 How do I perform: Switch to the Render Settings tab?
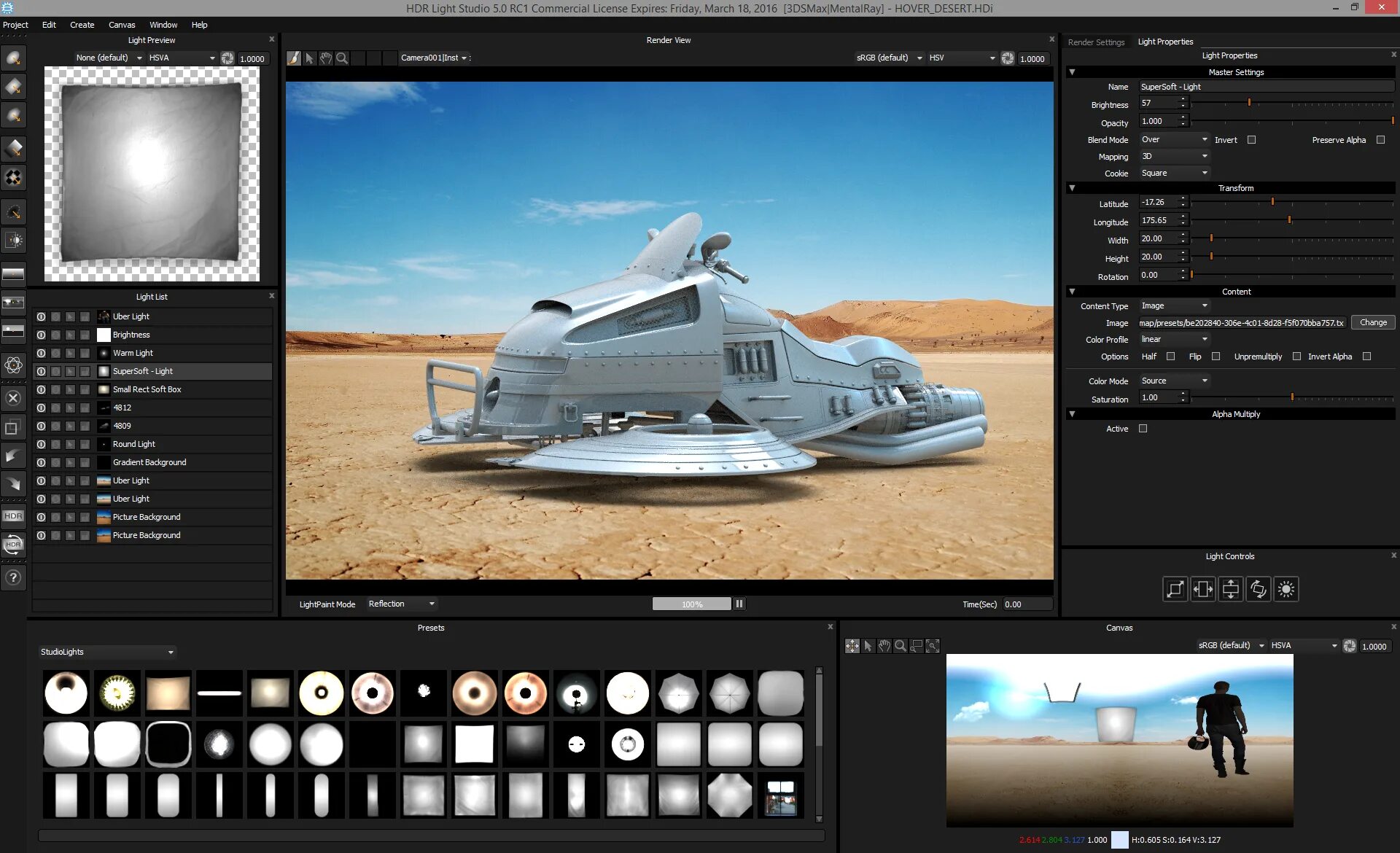coord(1096,42)
